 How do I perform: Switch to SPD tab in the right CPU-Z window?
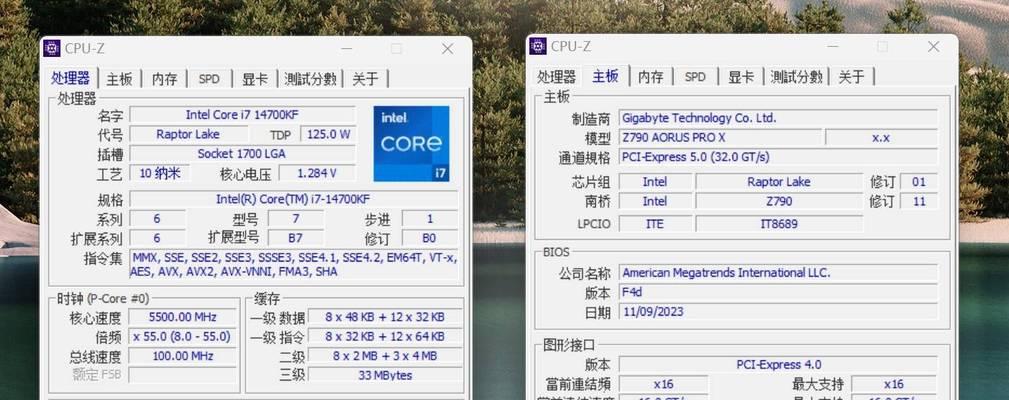[x=695, y=77]
